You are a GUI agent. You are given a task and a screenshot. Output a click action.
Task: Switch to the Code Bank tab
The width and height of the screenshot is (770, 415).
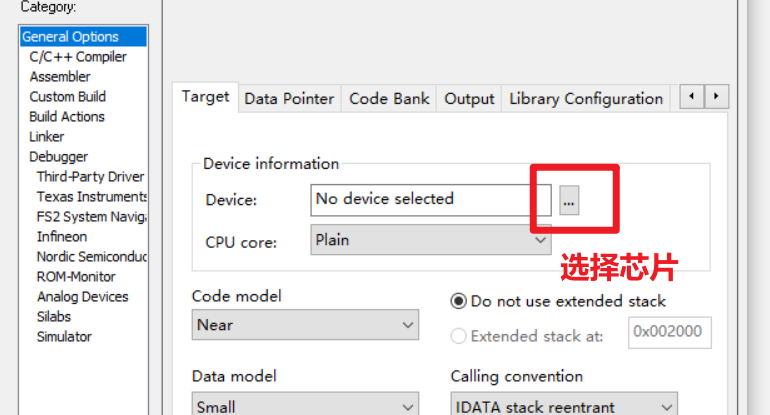click(x=389, y=99)
